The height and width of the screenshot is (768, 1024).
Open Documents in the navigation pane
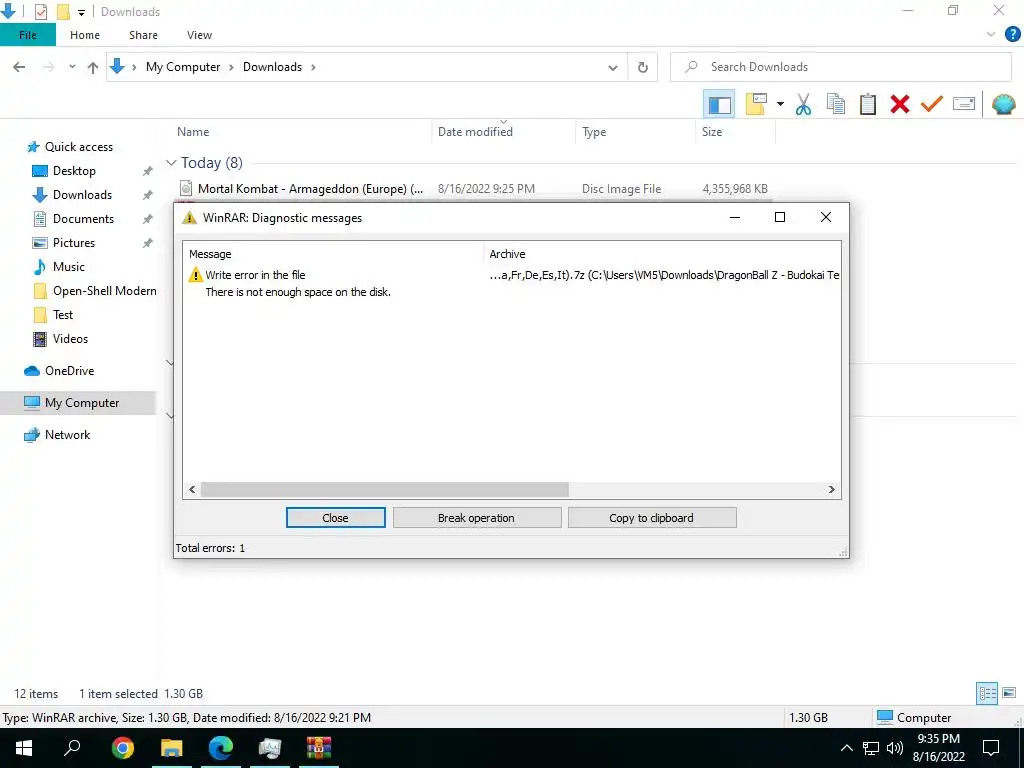pyautogui.click(x=83, y=219)
